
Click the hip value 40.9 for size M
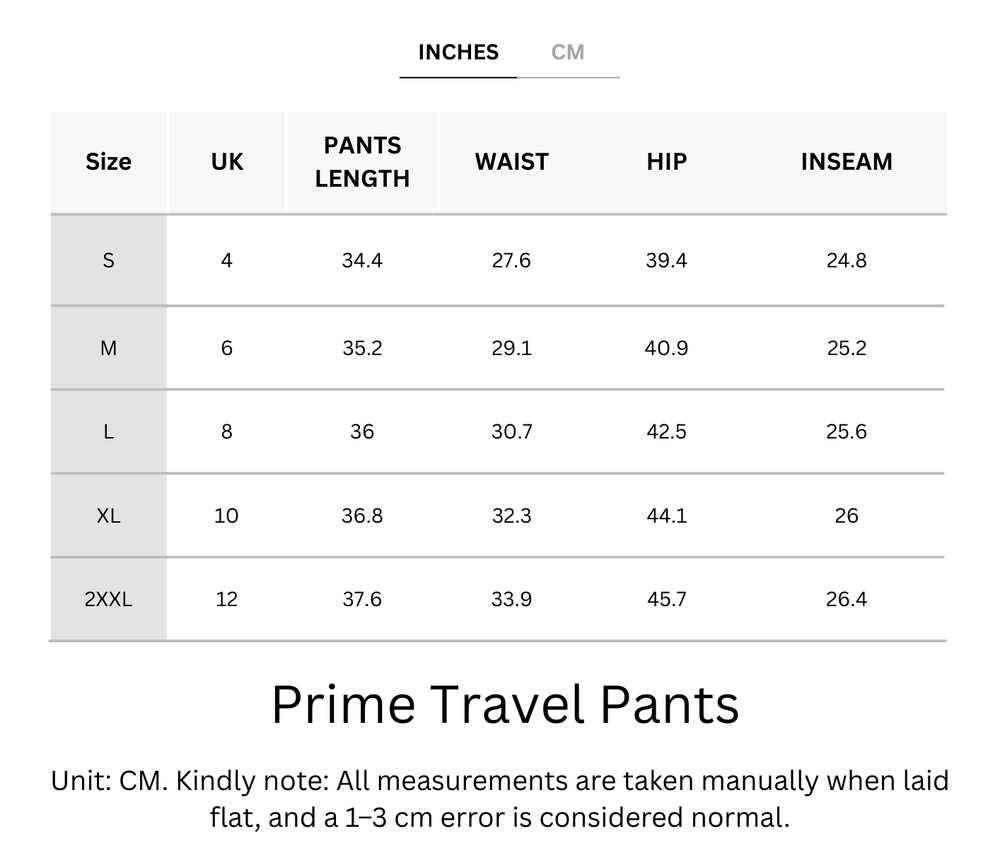665,347
